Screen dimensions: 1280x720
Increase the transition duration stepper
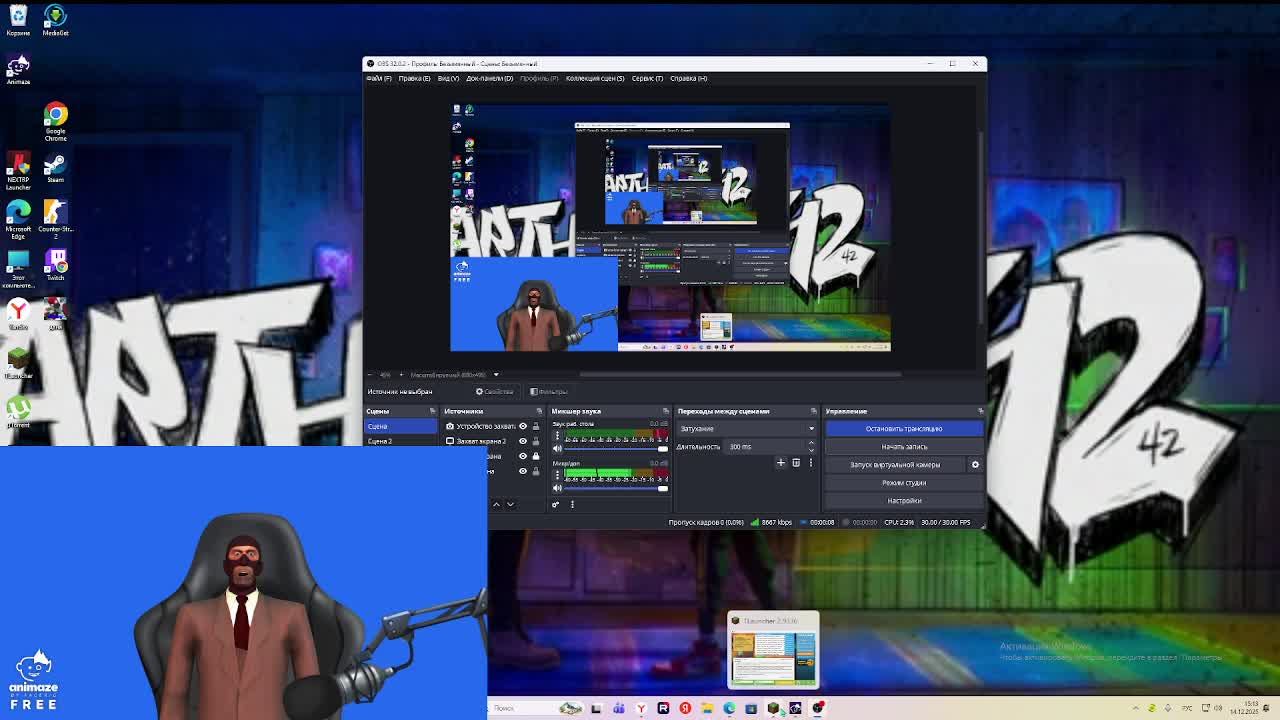(x=813, y=445)
